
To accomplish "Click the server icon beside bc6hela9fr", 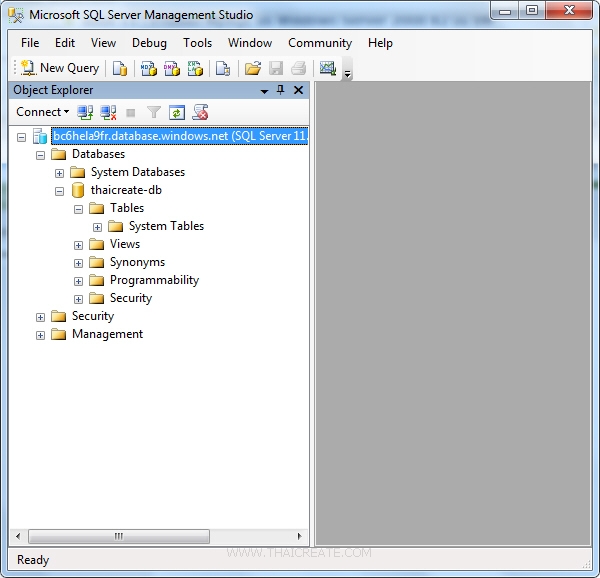I will [40, 136].
